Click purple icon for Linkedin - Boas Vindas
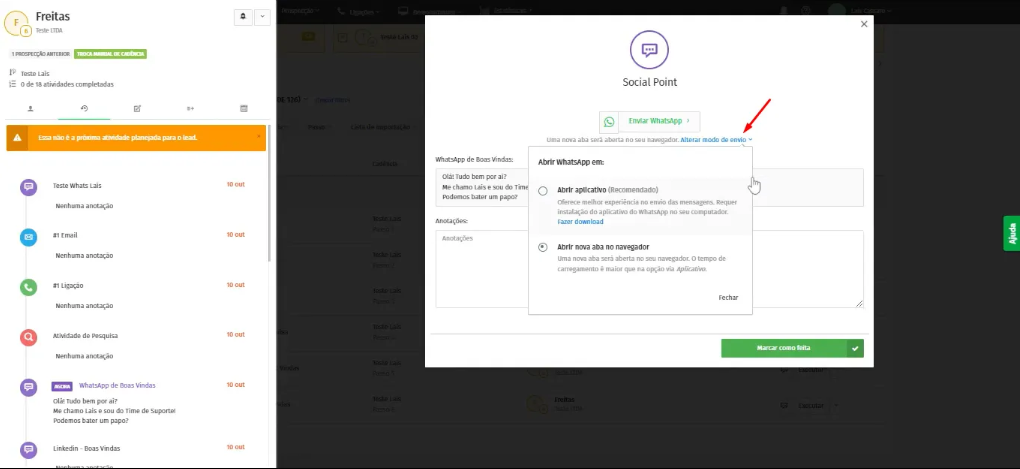 [x=28, y=450]
